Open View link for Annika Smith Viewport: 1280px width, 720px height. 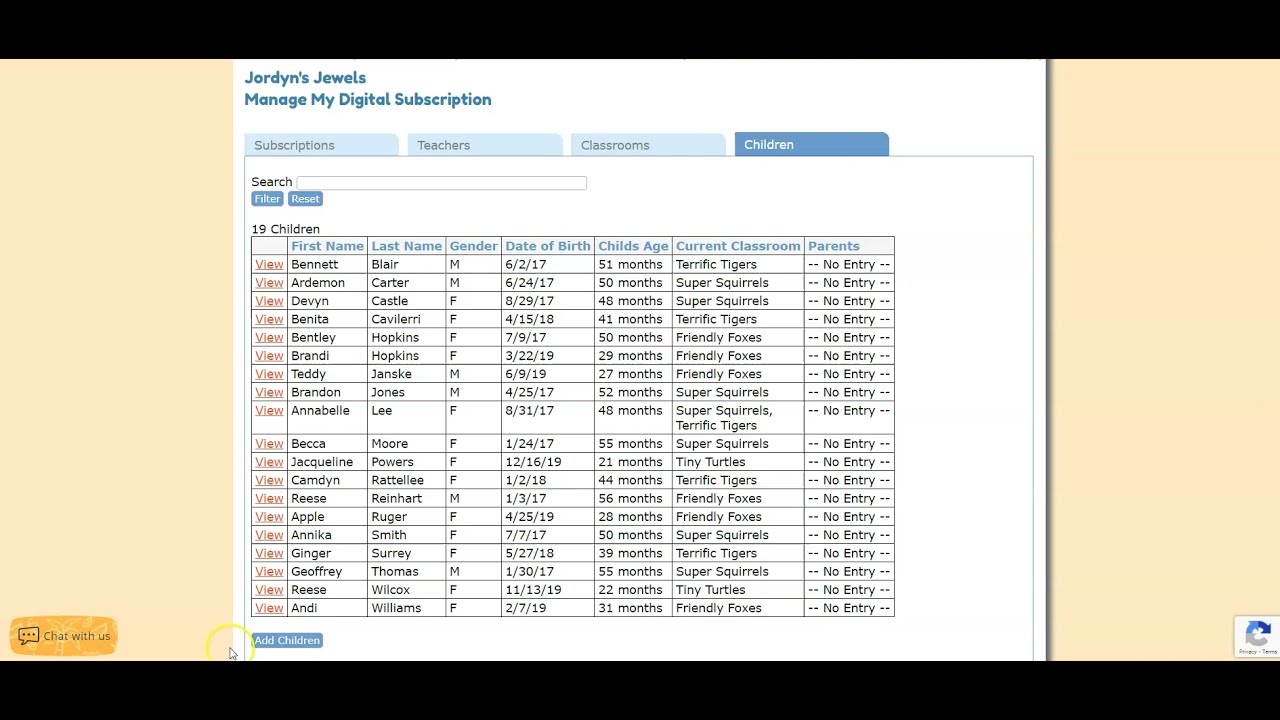point(269,535)
